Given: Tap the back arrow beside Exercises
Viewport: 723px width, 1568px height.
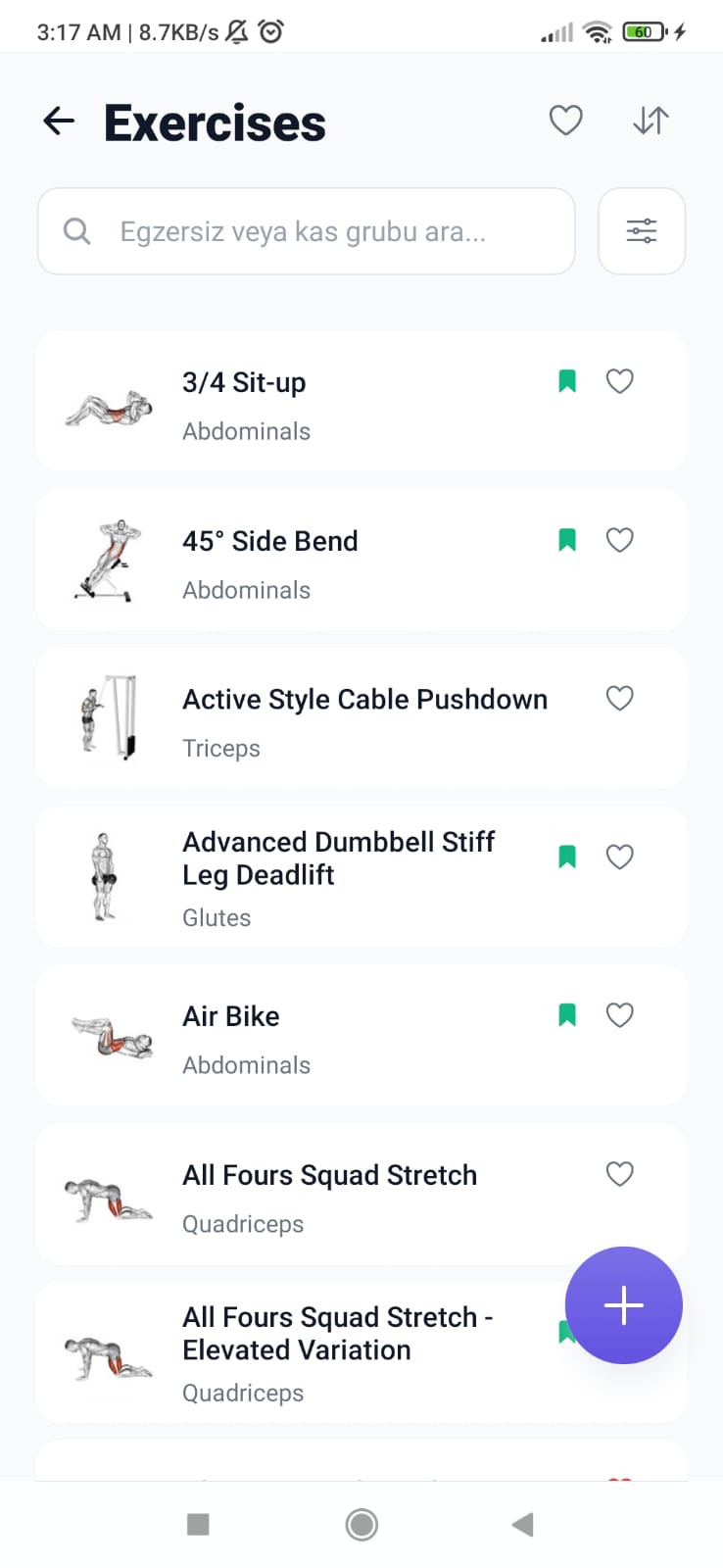Looking at the screenshot, I should 59,122.
